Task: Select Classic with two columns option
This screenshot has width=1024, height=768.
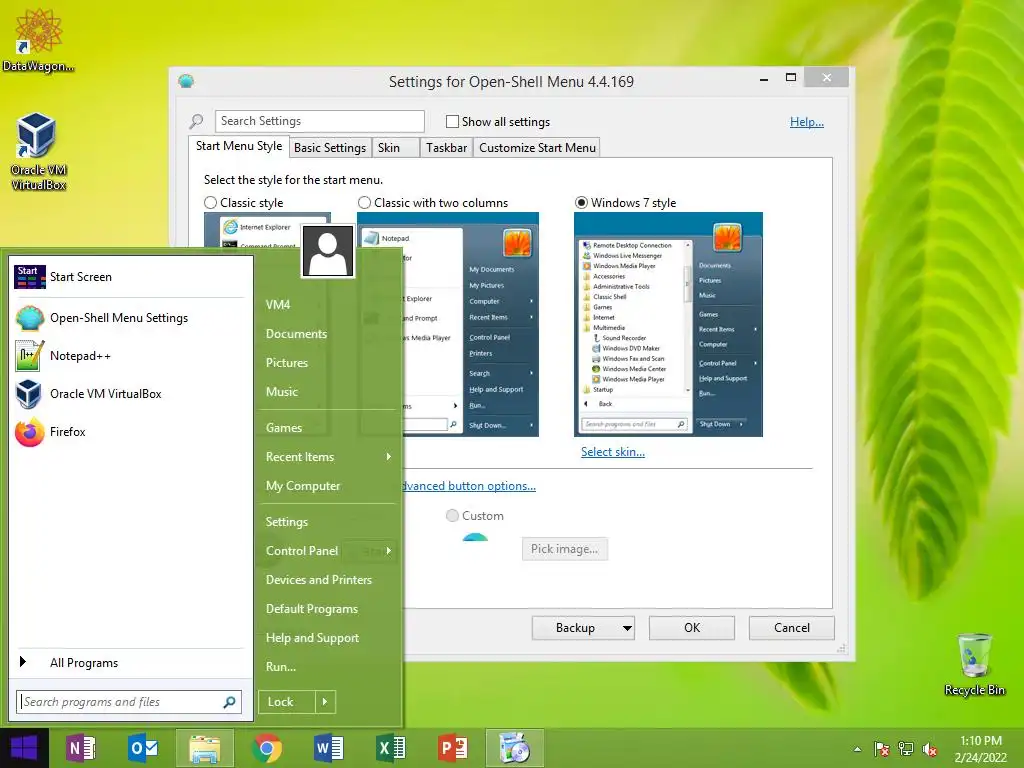Action: pos(364,202)
